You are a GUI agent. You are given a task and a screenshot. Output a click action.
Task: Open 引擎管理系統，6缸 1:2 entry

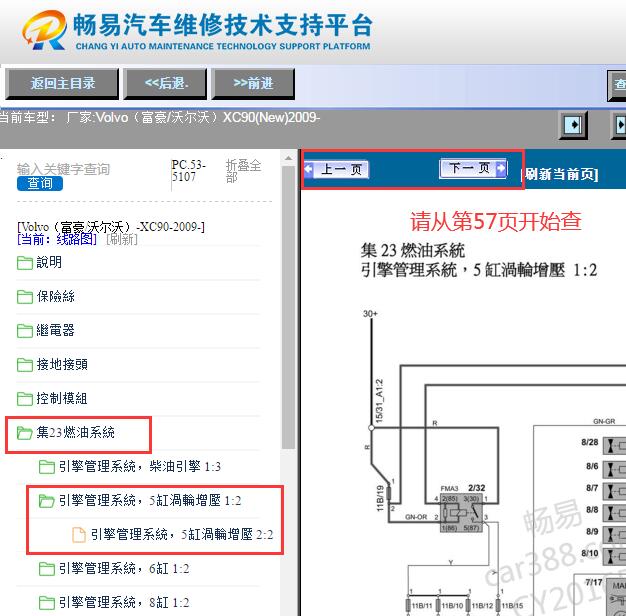(124, 568)
